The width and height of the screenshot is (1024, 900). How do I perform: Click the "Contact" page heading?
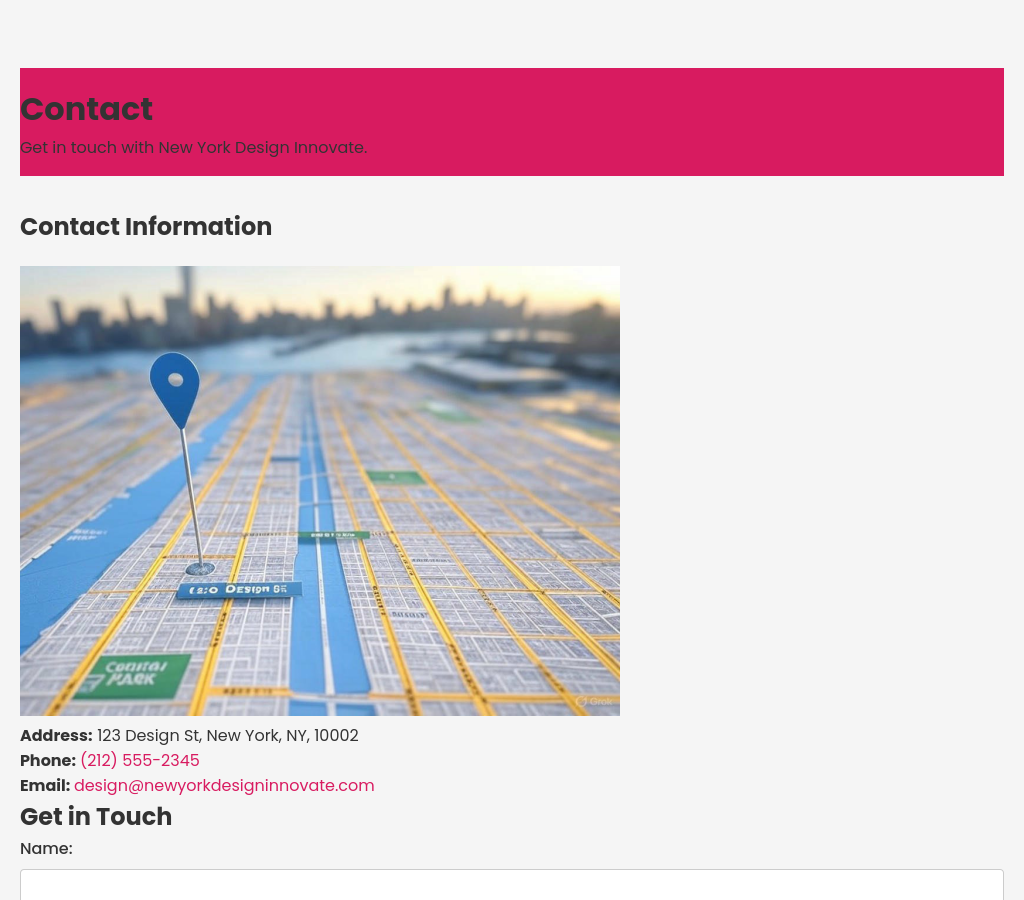(87, 109)
